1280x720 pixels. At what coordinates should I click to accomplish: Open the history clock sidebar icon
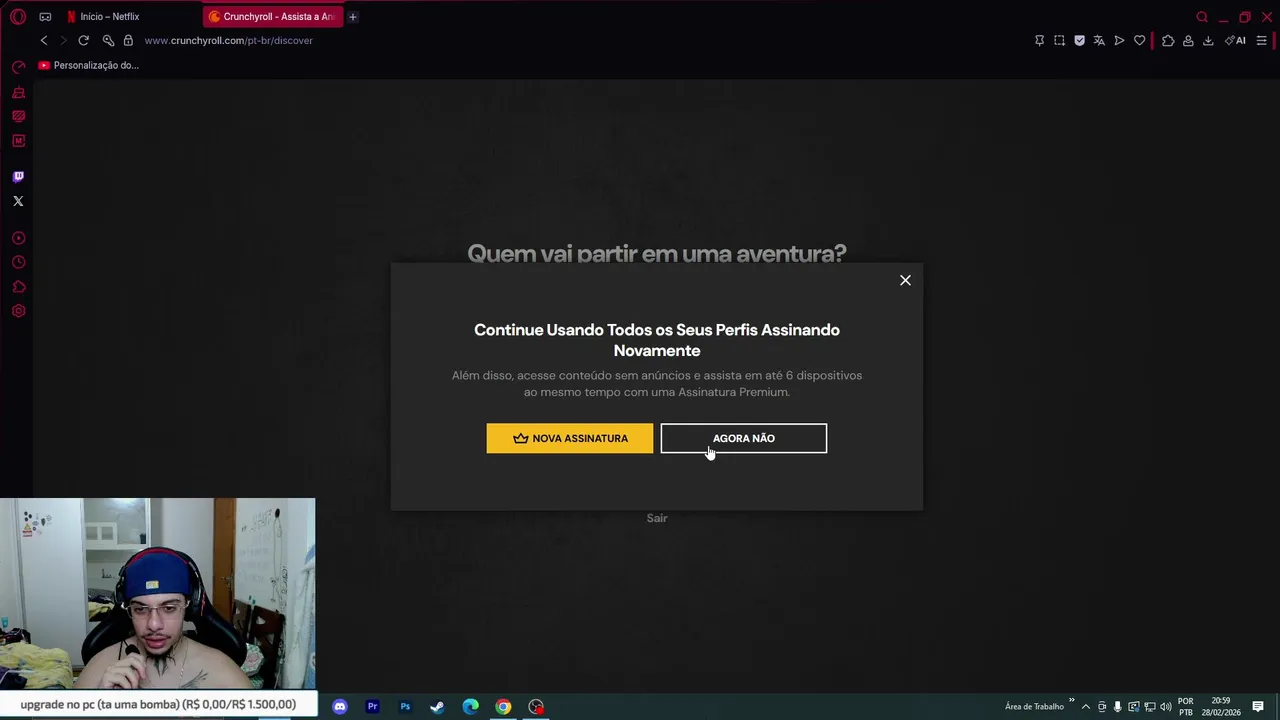tap(18, 262)
